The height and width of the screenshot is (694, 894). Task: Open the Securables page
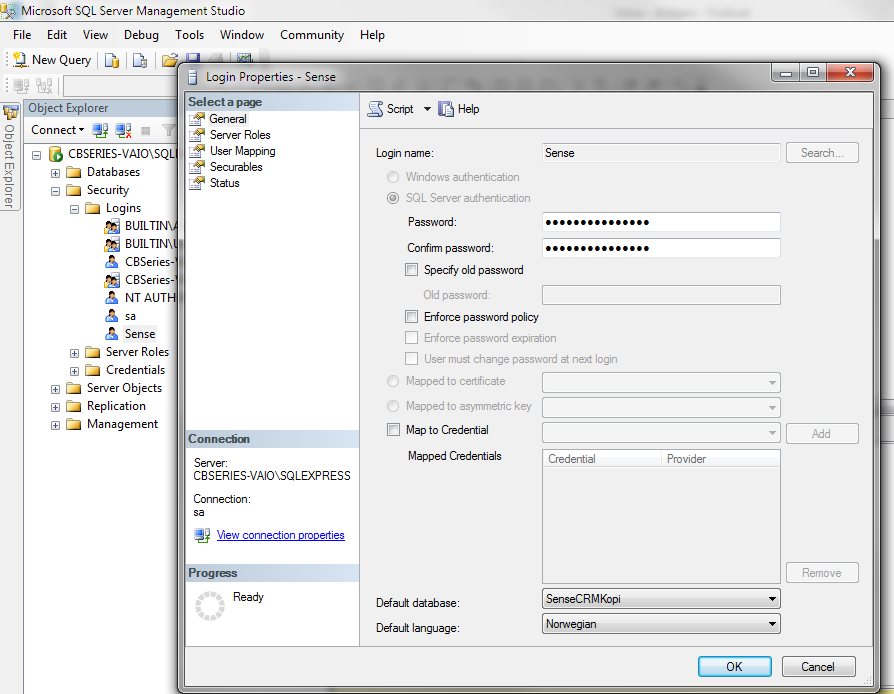point(236,167)
